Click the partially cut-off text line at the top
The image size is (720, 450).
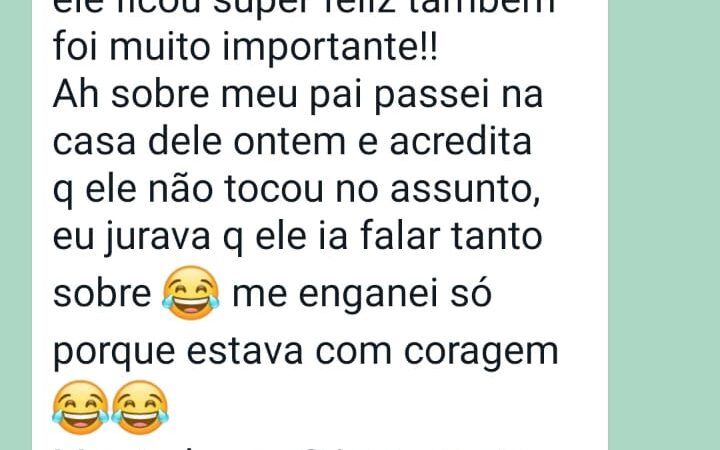[x=304, y=7]
